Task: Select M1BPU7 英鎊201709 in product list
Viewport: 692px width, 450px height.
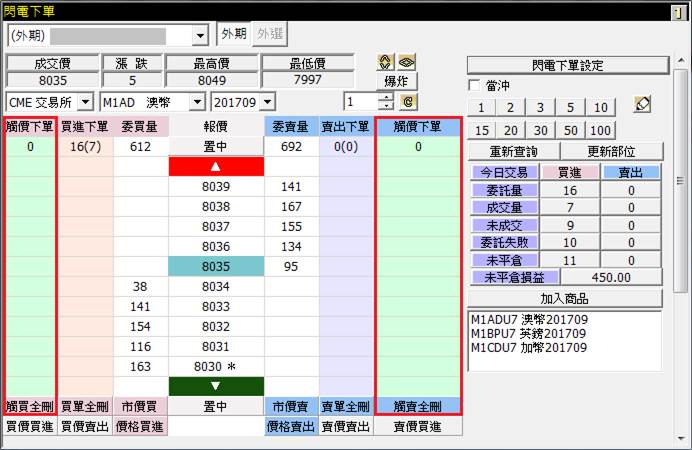Action: point(528,334)
